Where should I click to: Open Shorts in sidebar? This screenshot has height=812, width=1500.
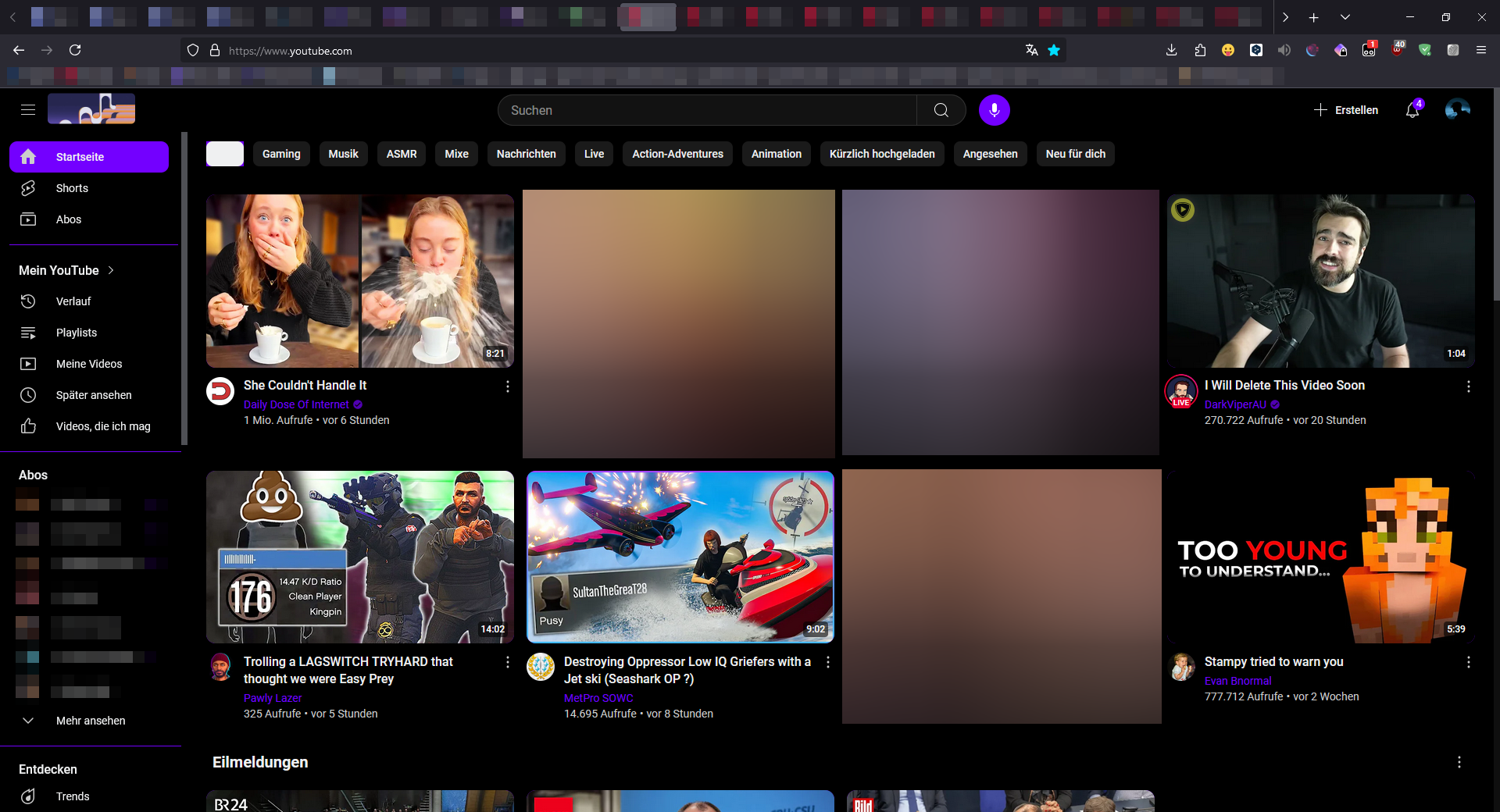coord(89,188)
